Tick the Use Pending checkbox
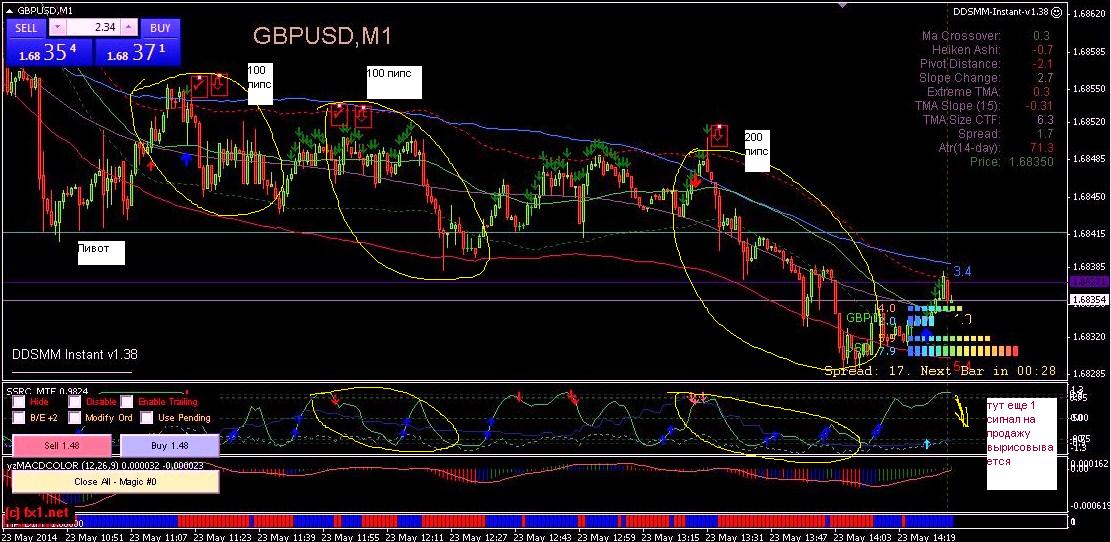 (147, 417)
